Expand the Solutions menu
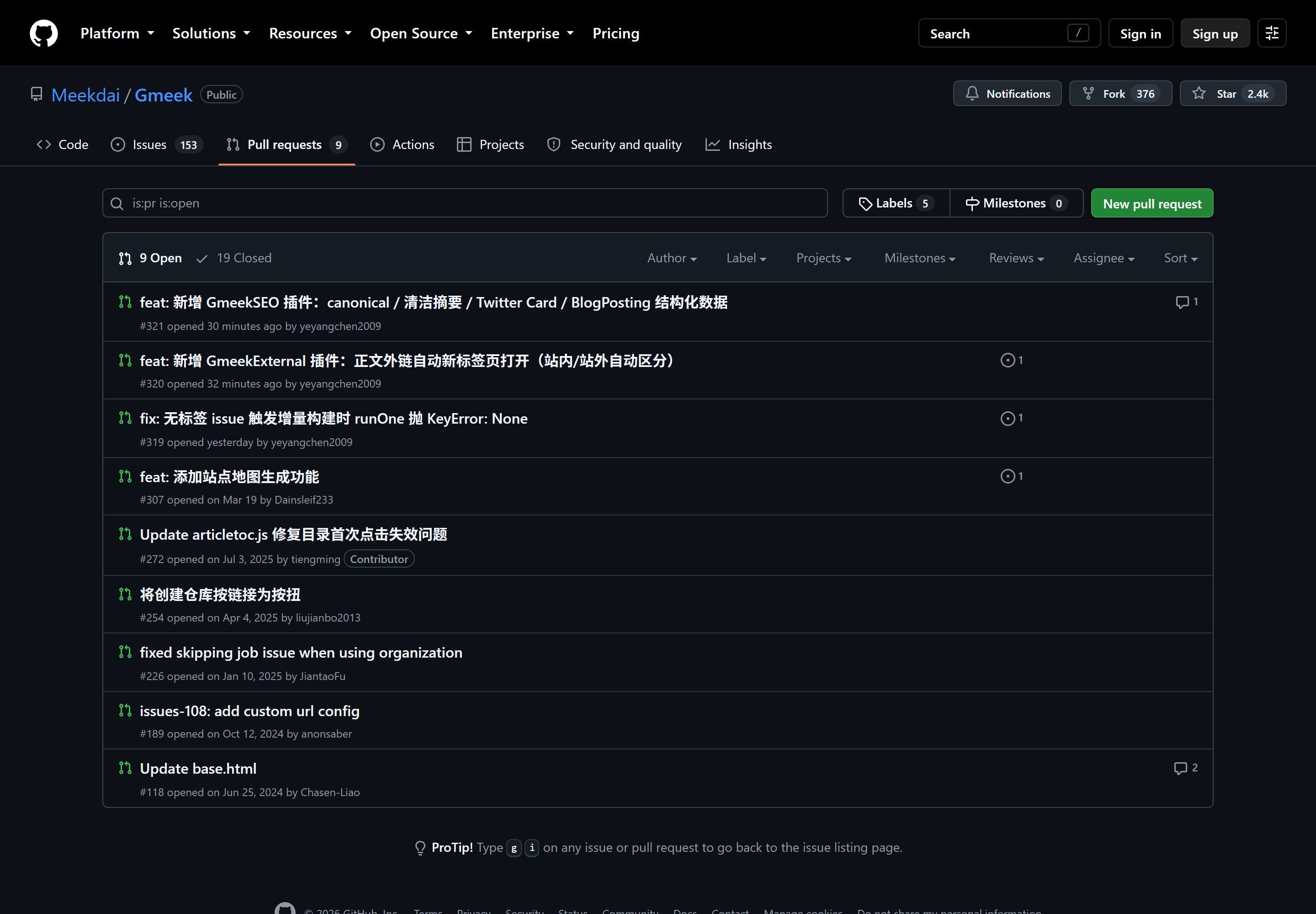This screenshot has width=1316, height=914. coord(211,33)
